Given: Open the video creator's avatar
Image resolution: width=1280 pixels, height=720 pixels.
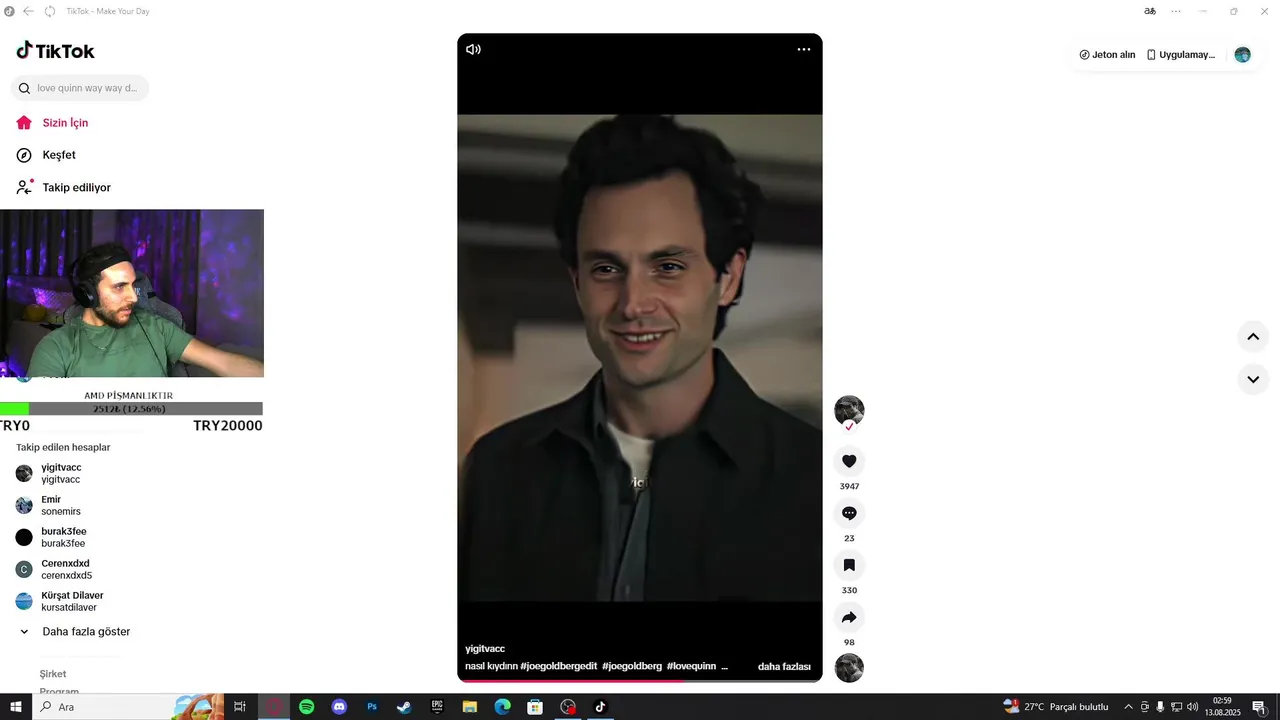Looking at the screenshot, I should click(x=849, y=410).
